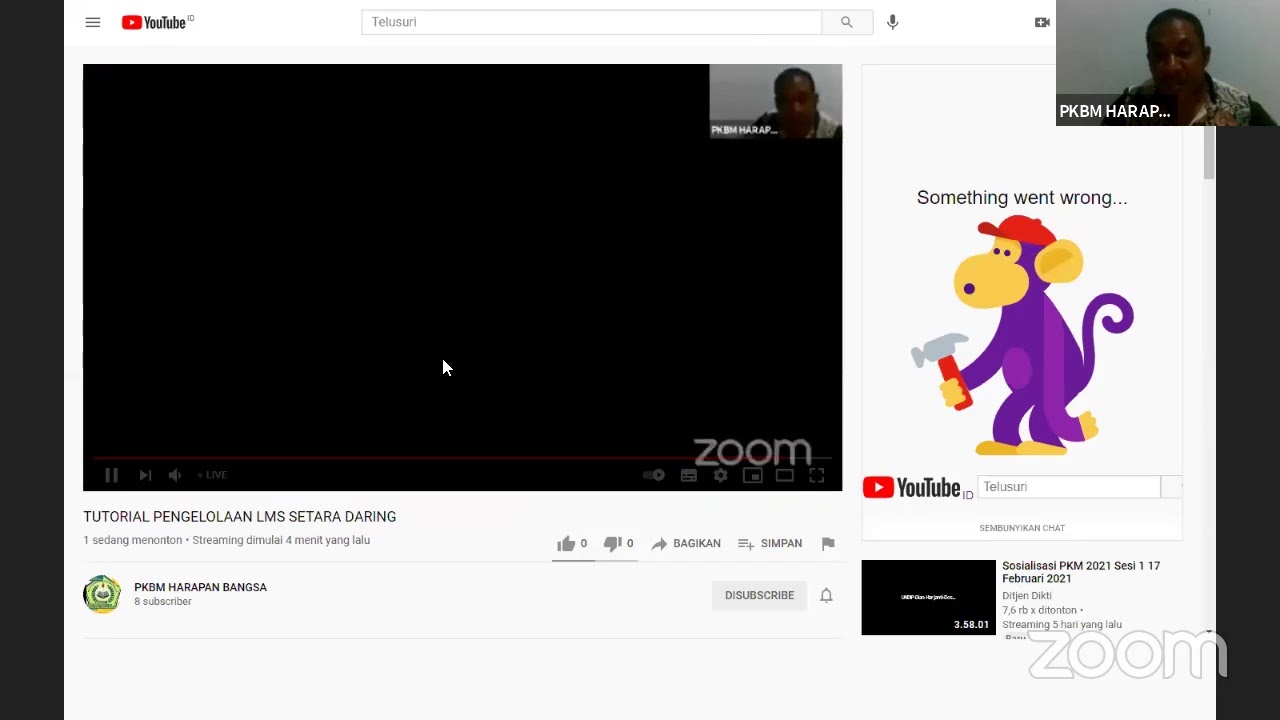
Task: Open Sosialisasi PKM 2021 Sesi 1 title
Action: [x=1081, y=572]
